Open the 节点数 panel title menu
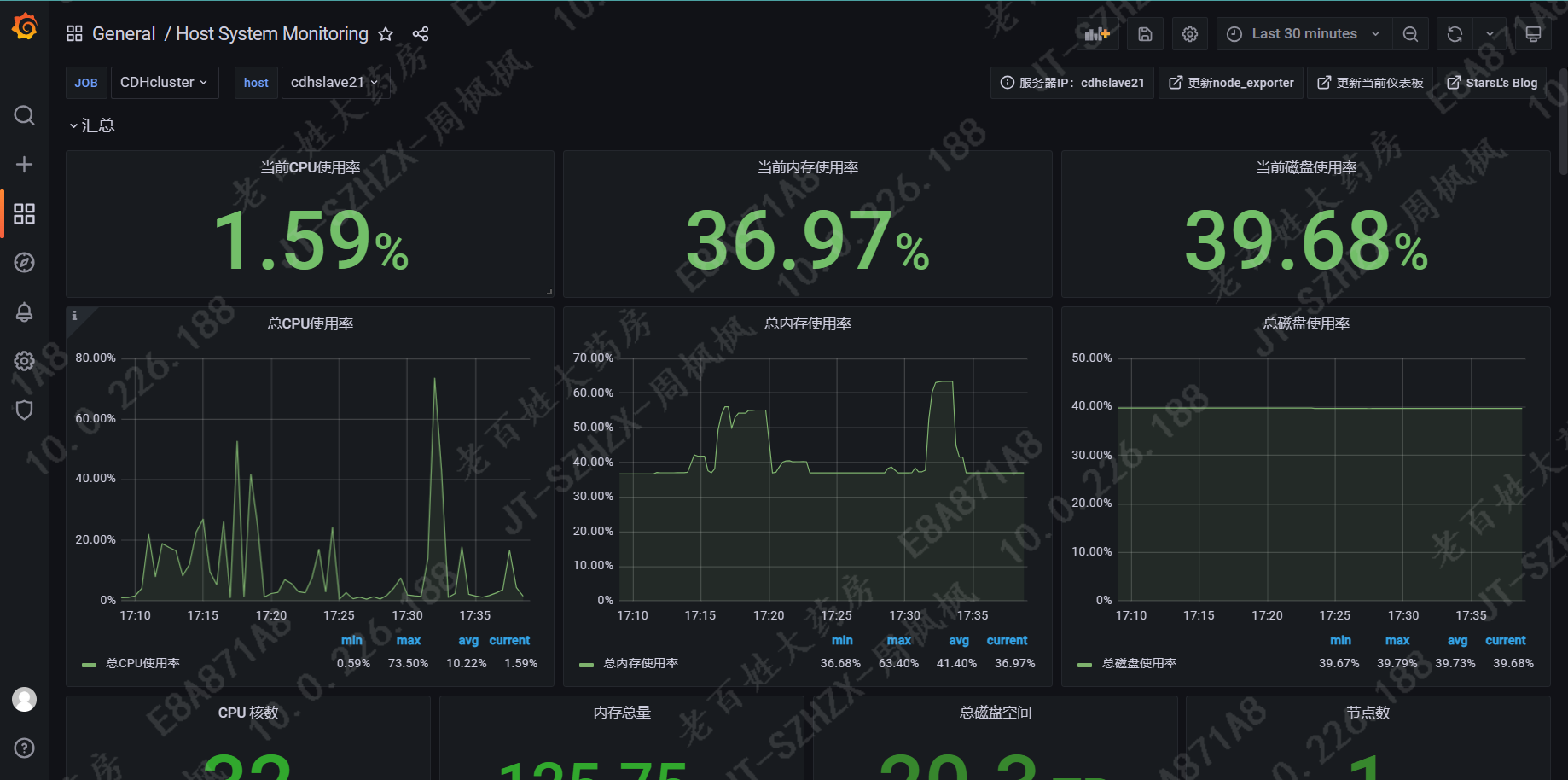Viewport: 1568px width, 780px height. tap(1368, 713)
